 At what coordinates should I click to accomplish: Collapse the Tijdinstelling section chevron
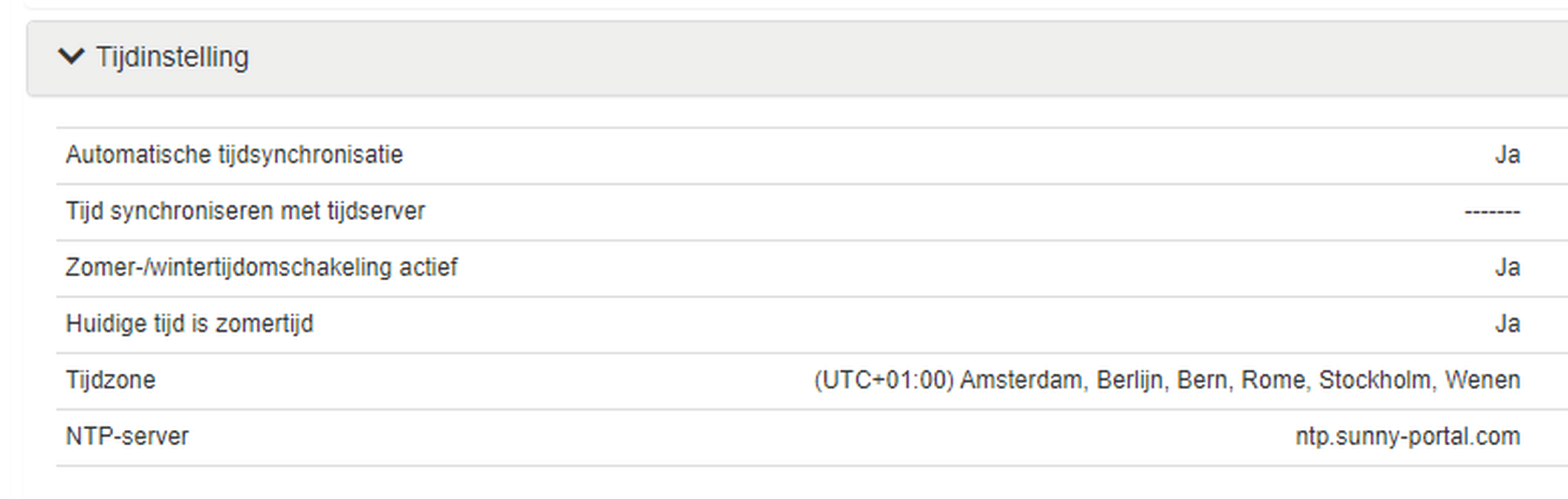71,56
